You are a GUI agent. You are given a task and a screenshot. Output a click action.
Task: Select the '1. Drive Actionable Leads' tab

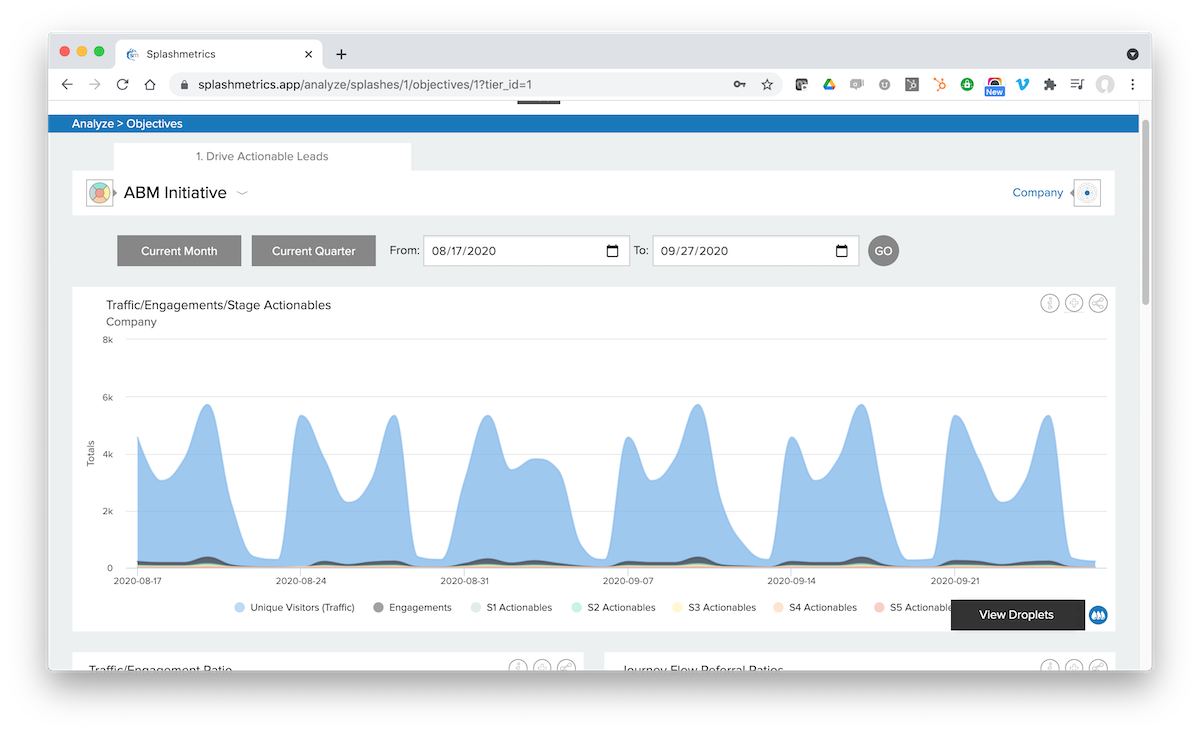point(262,156)
